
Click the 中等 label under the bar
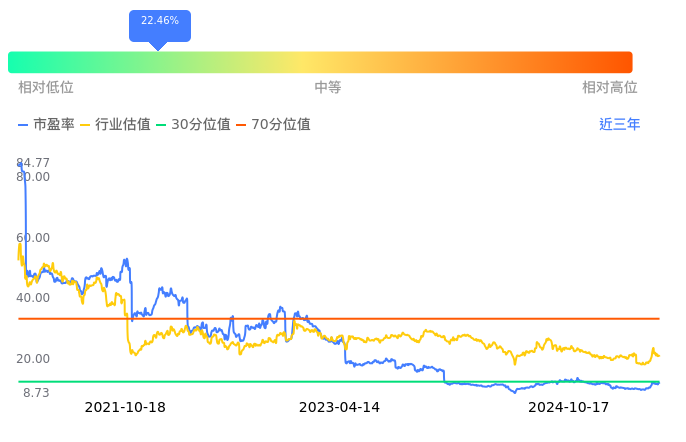click(x=328, y=88)
